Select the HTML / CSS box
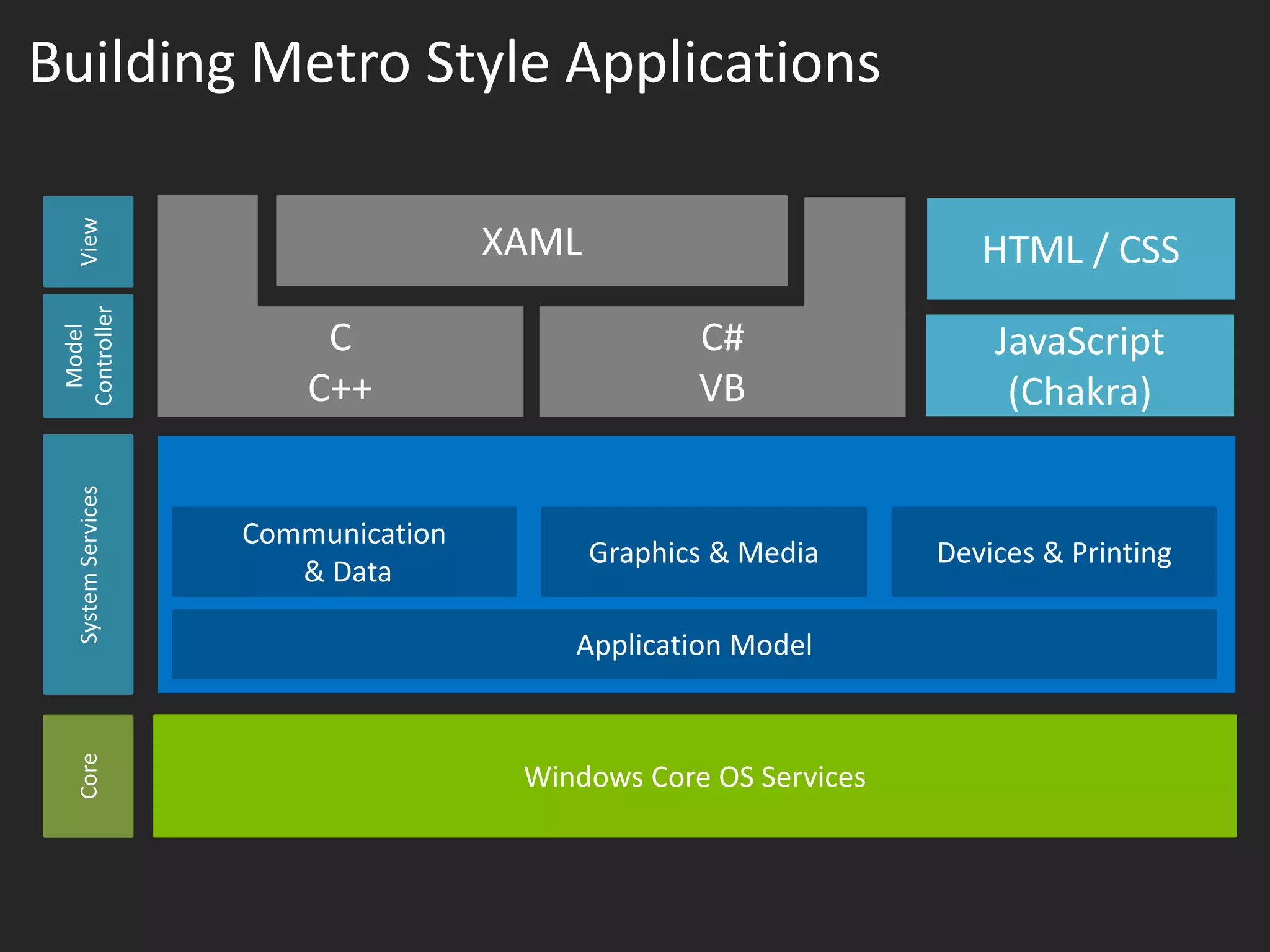 1080,249
